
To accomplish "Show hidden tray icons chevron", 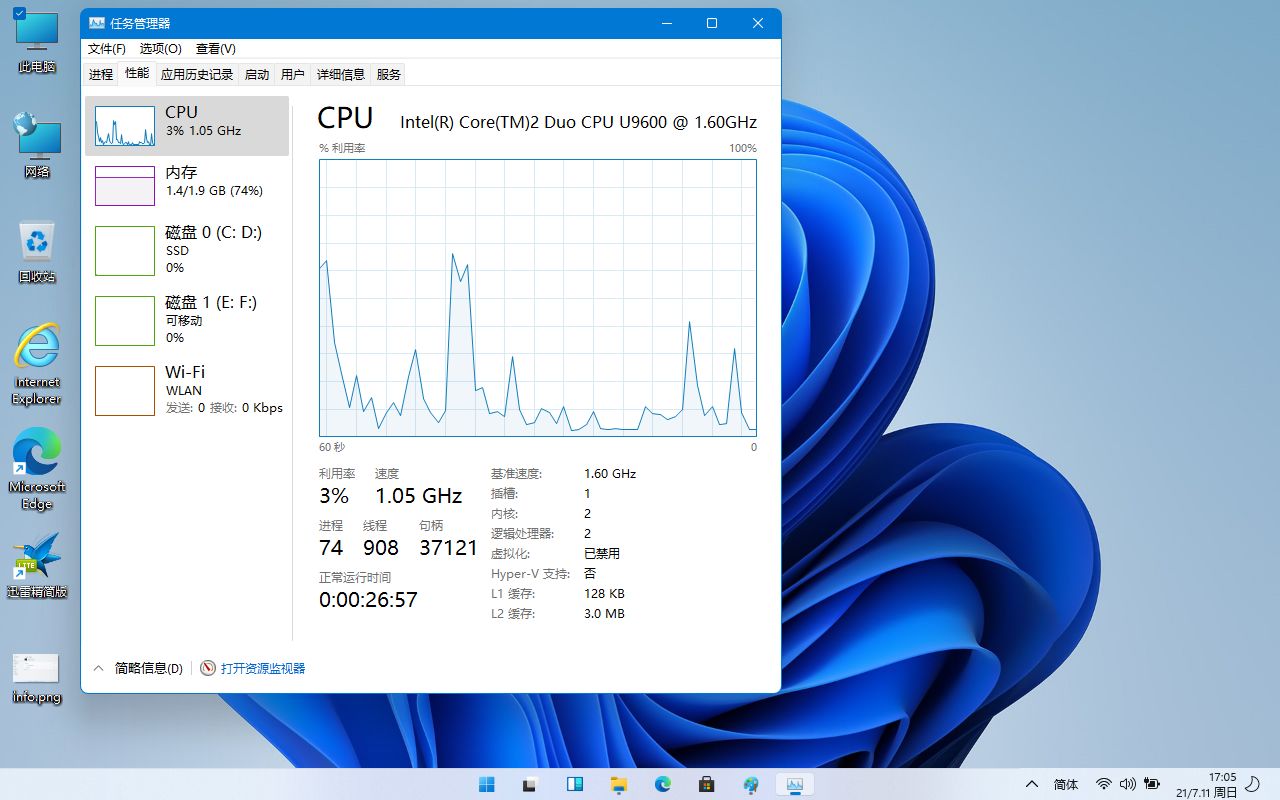I will click(1032, 784).
